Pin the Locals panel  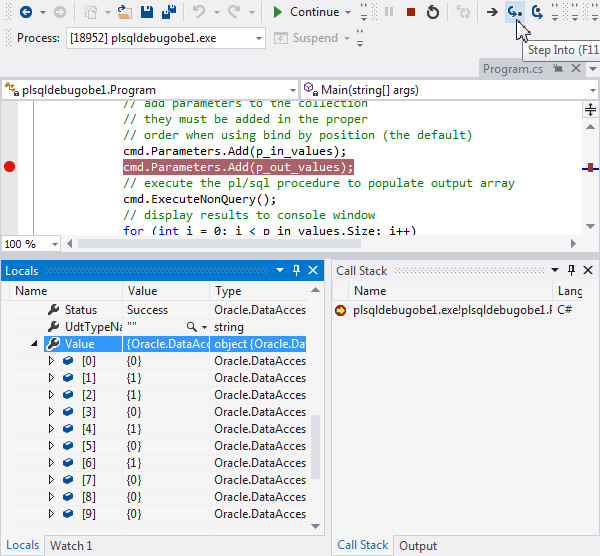click(x=296, y=271)
